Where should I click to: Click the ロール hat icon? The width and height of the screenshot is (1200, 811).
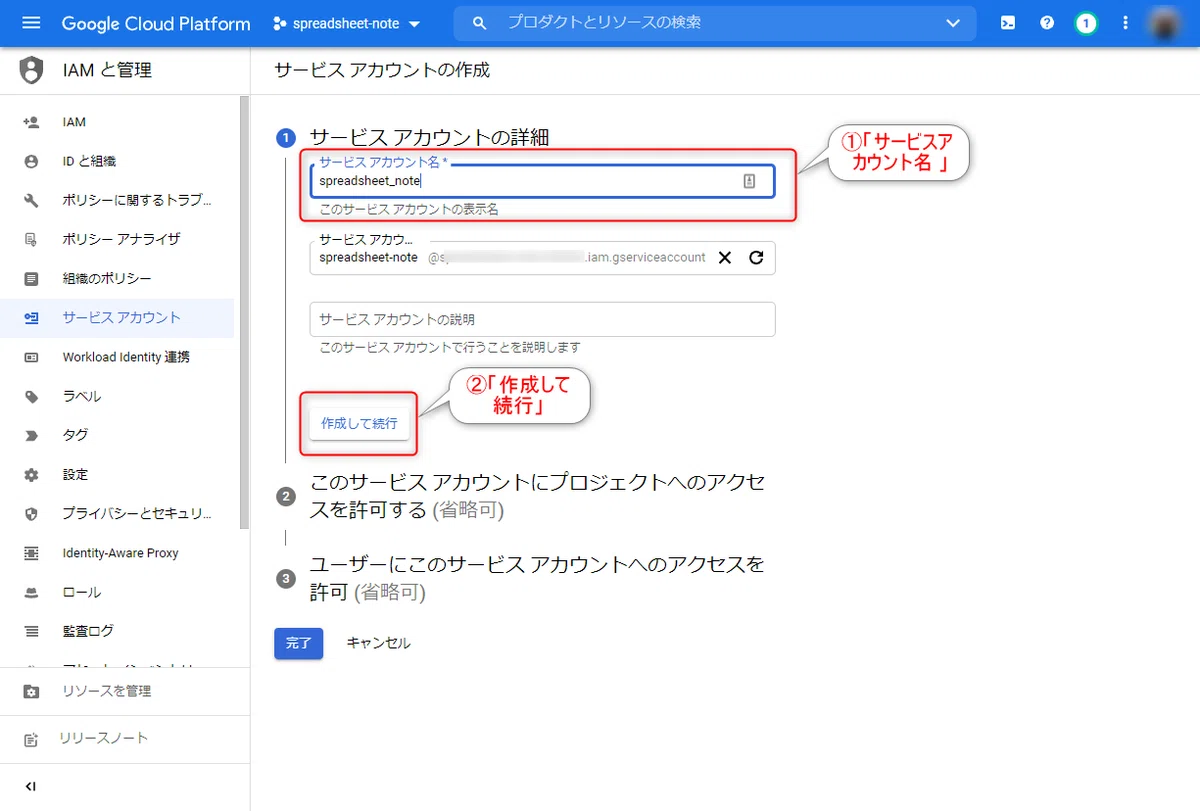[x=31, y=593]
